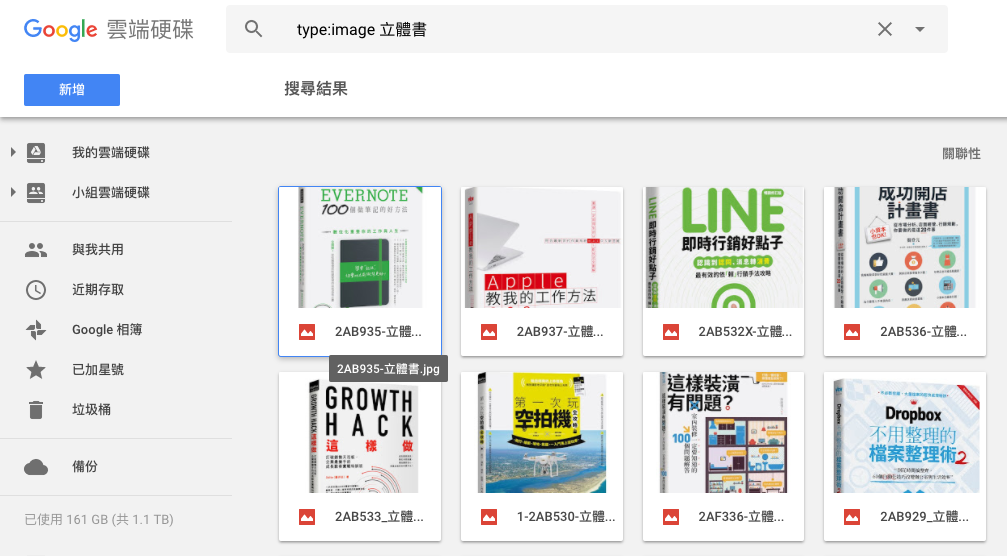The image size is (1007, 556).
Task: Select the 空拍機 drone book thumbnail
Action: click(x=542, y=433)
